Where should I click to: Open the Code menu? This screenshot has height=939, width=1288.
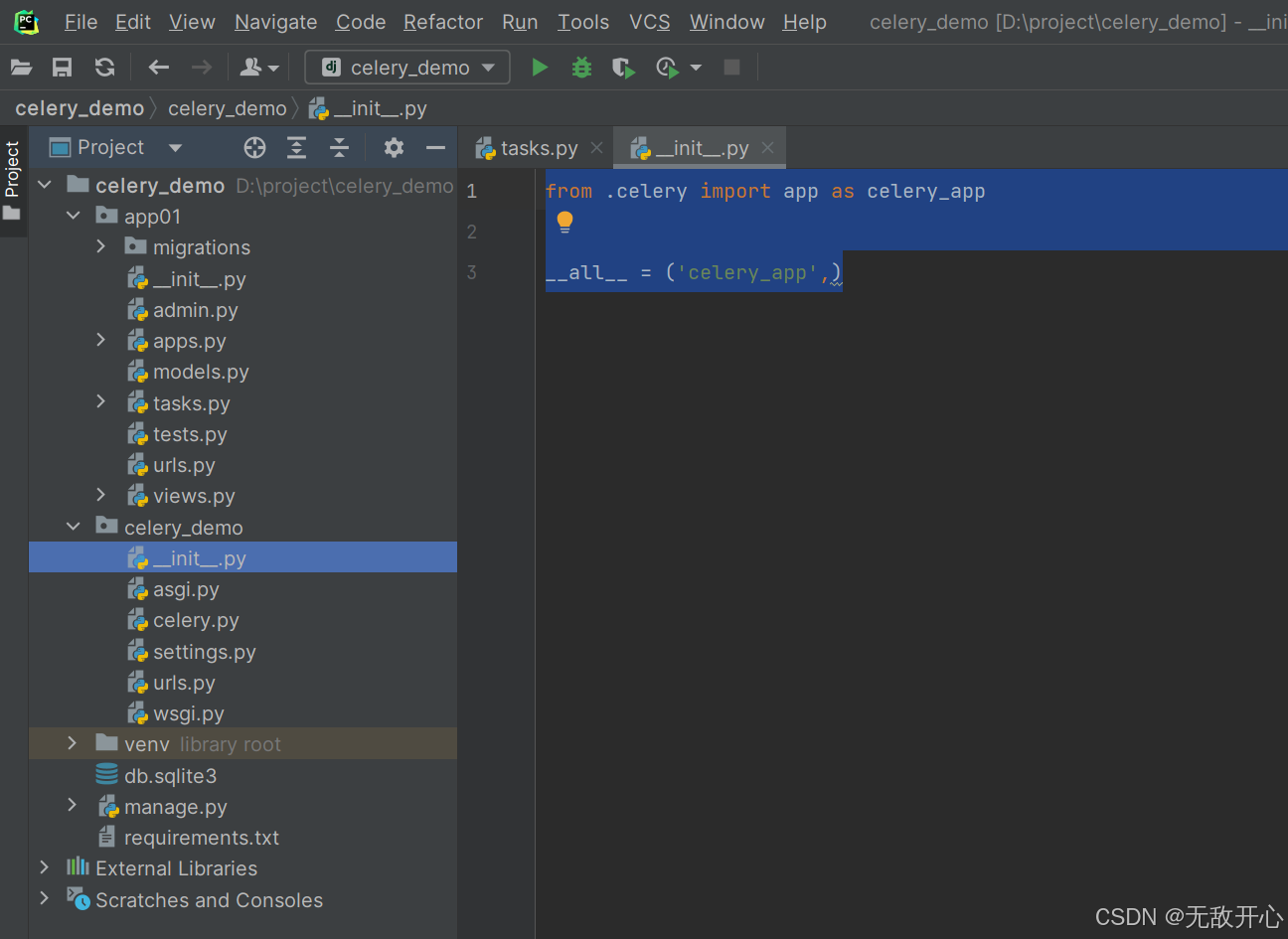tap(361, 22)
